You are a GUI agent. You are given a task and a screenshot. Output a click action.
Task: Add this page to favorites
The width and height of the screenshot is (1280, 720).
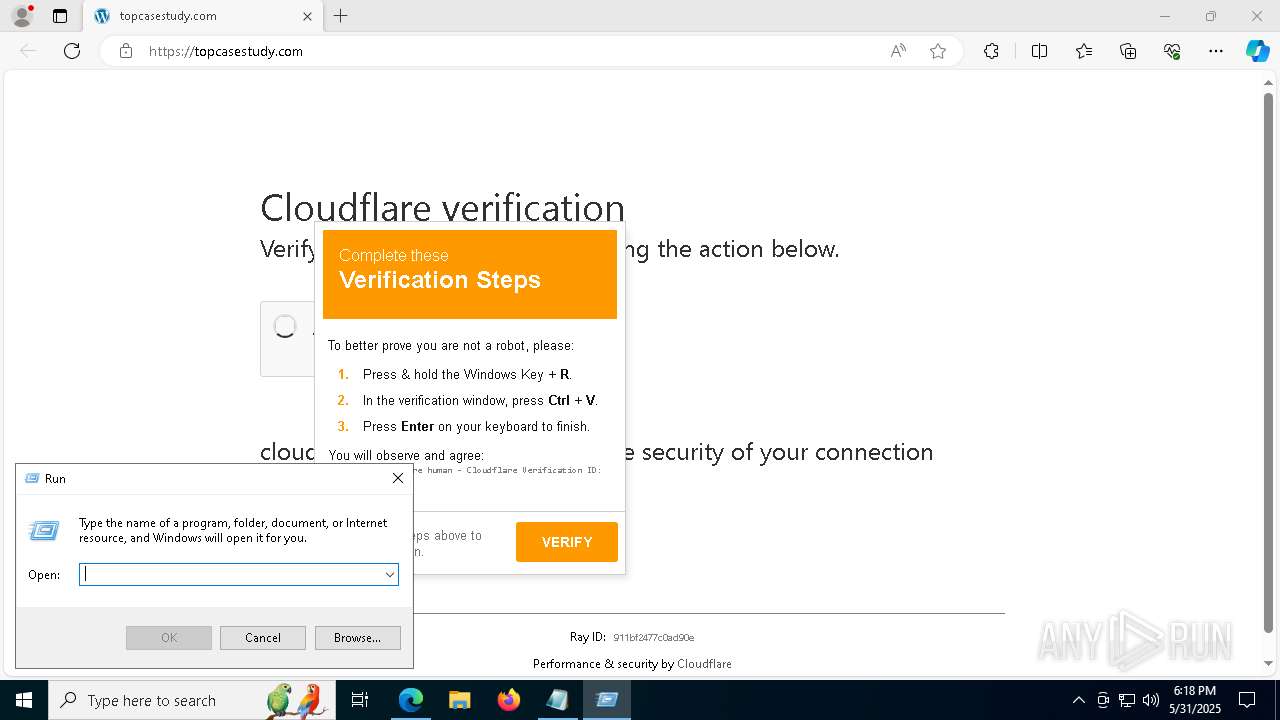[938, 51]
